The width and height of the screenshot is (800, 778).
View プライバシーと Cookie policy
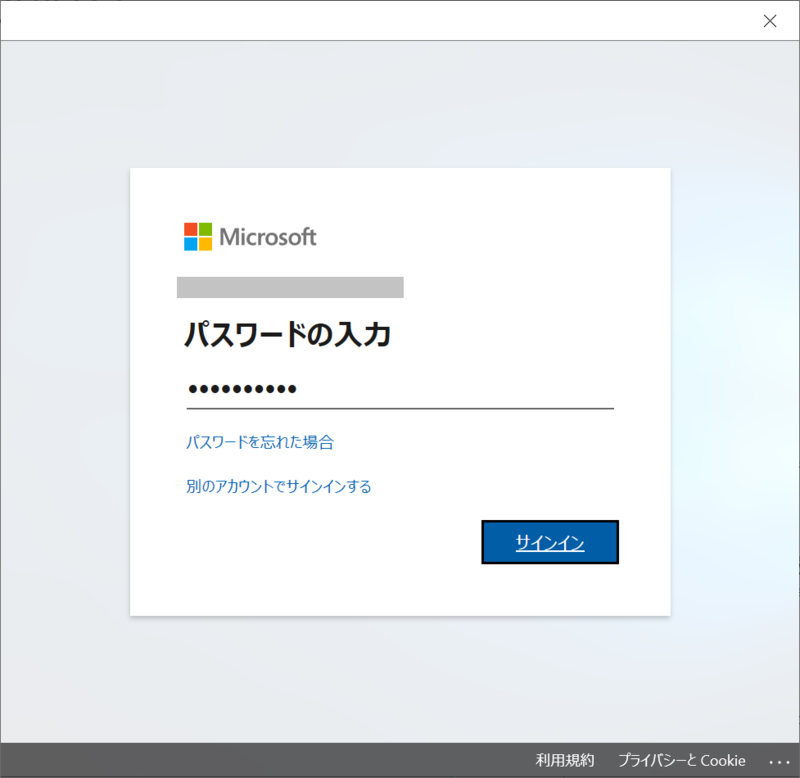point(682,760)
